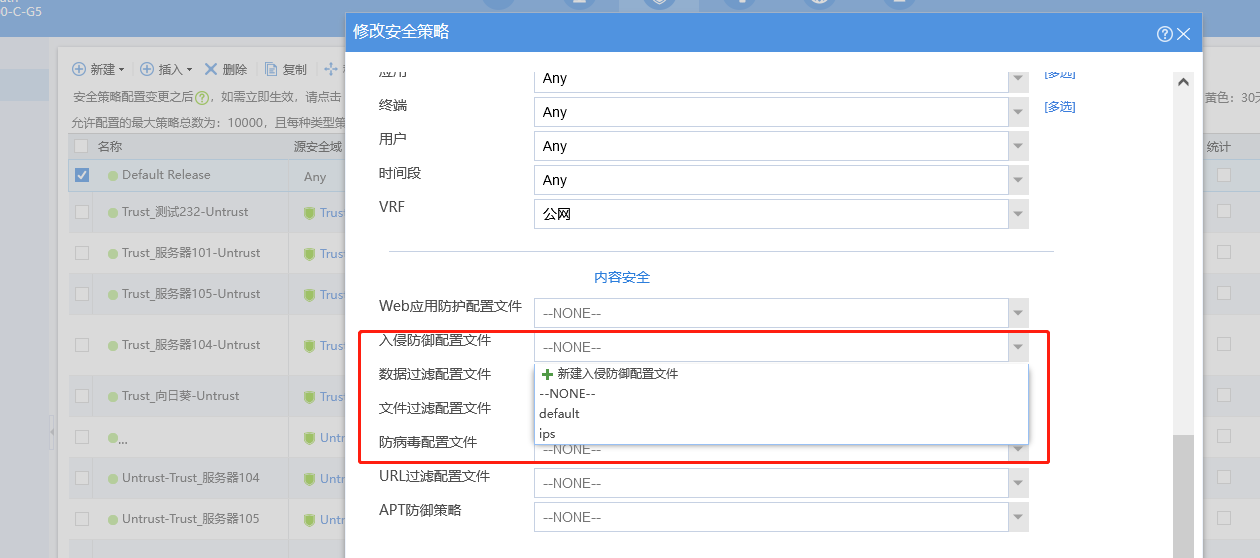Click the shield icon in Trust_测试232-Untrust row

click(x=309, y=212)
